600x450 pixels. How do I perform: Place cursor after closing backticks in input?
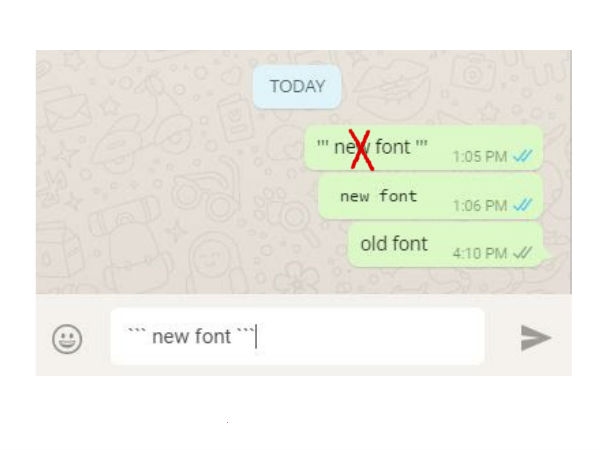click(x=256, y=337)
